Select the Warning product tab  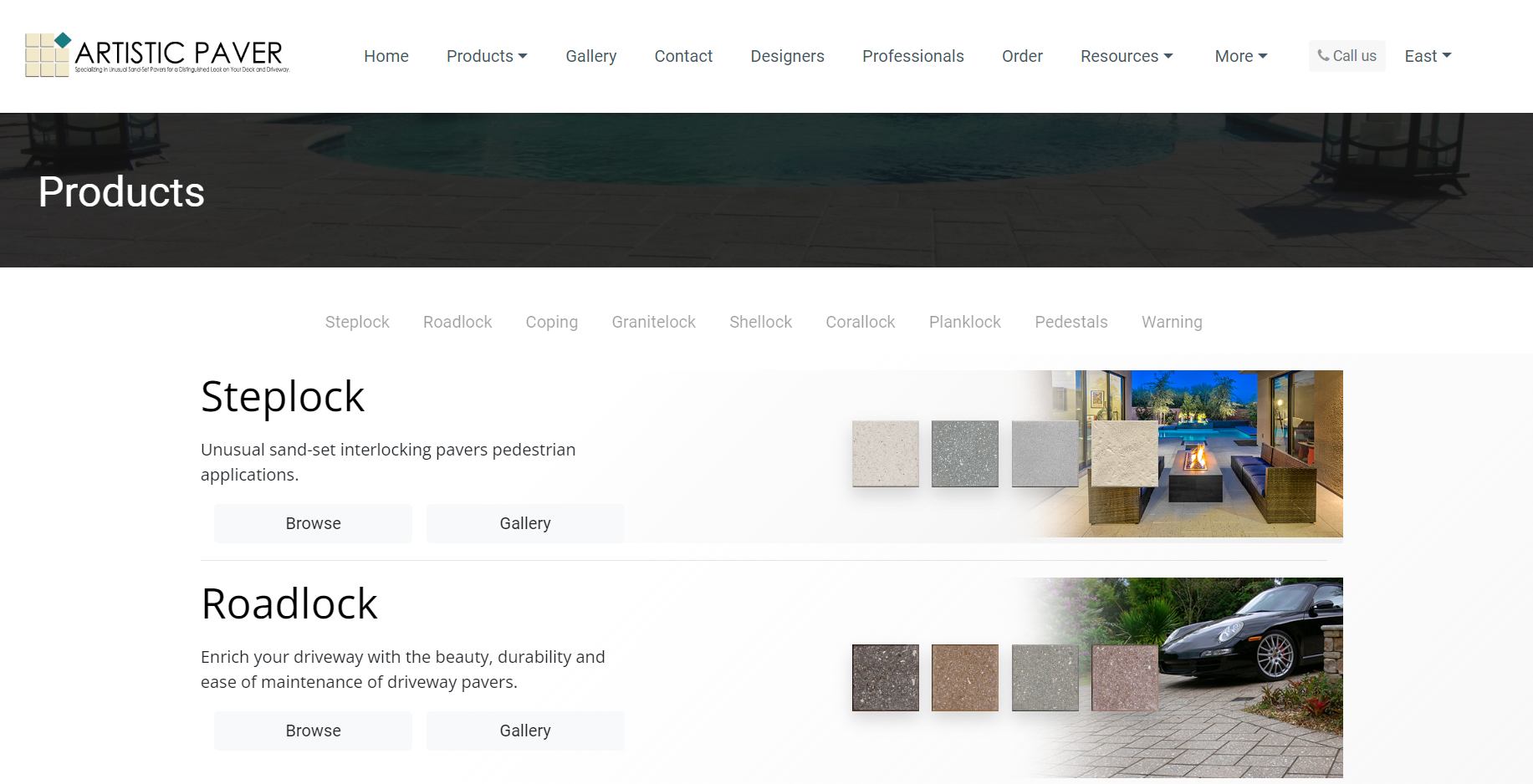[1171, 322]
